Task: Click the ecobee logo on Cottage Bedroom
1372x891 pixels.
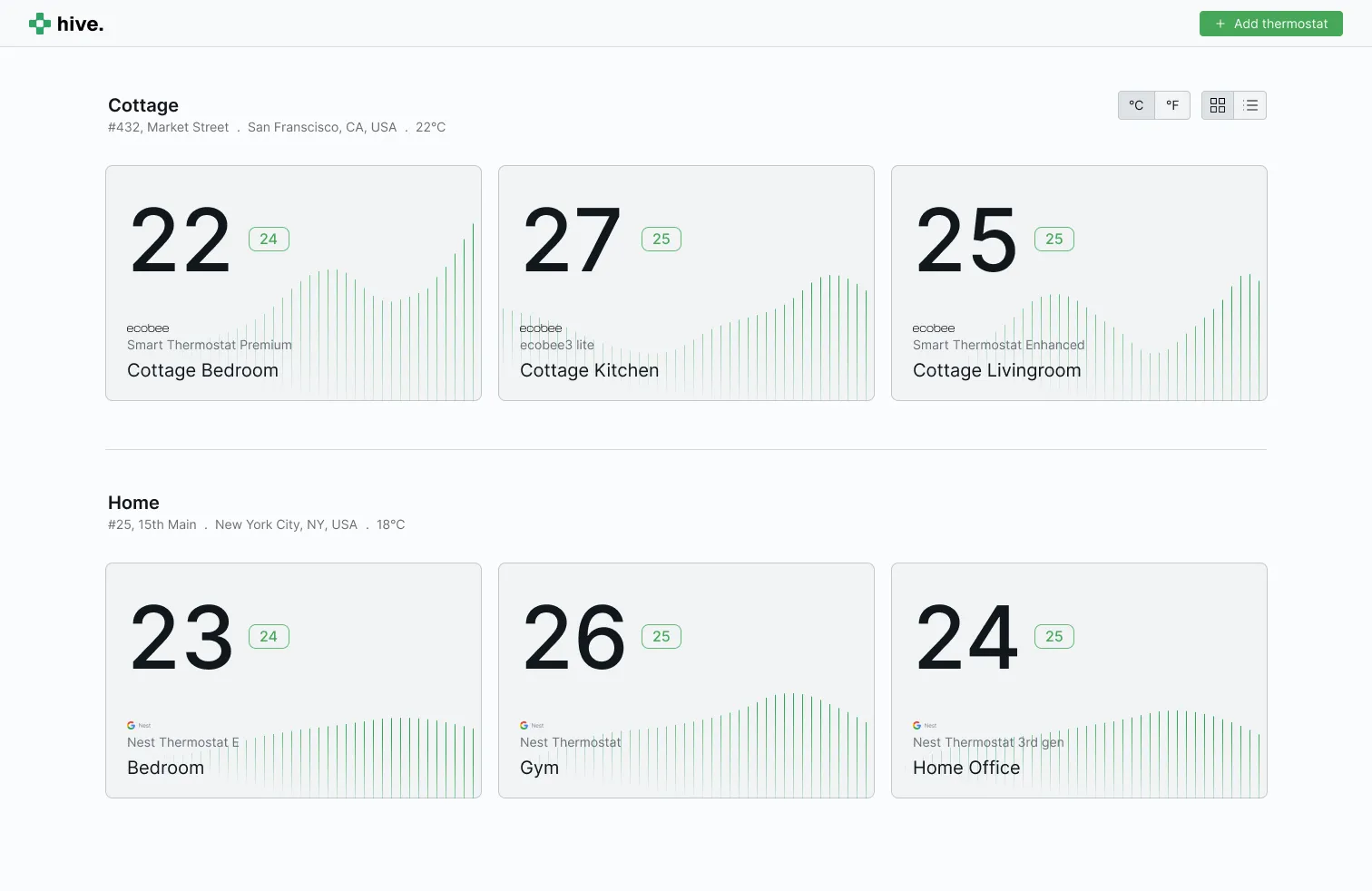Action: pyautogui.click(x=148, y=328)
